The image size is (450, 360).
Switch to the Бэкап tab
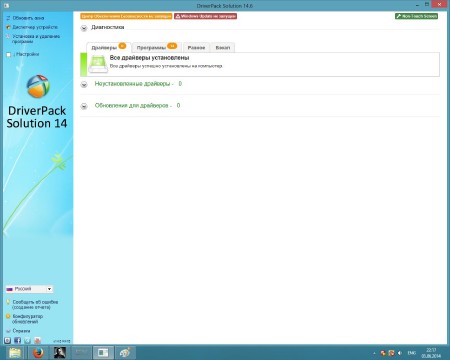223,48
